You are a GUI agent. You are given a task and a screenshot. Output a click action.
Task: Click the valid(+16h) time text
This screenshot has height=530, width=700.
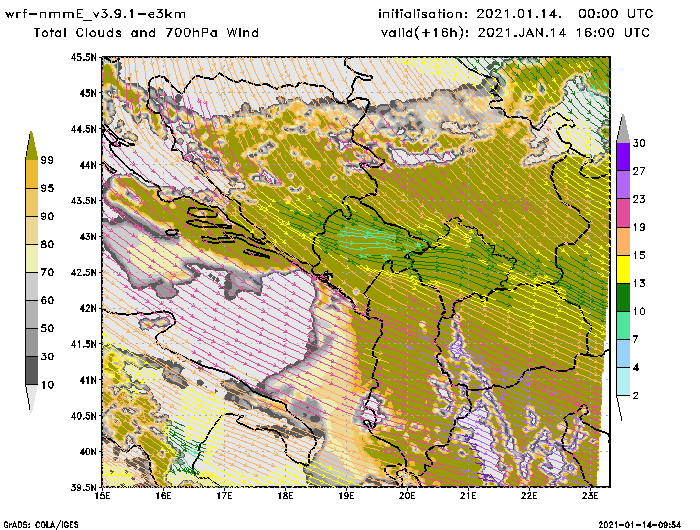tap(515, 33)
